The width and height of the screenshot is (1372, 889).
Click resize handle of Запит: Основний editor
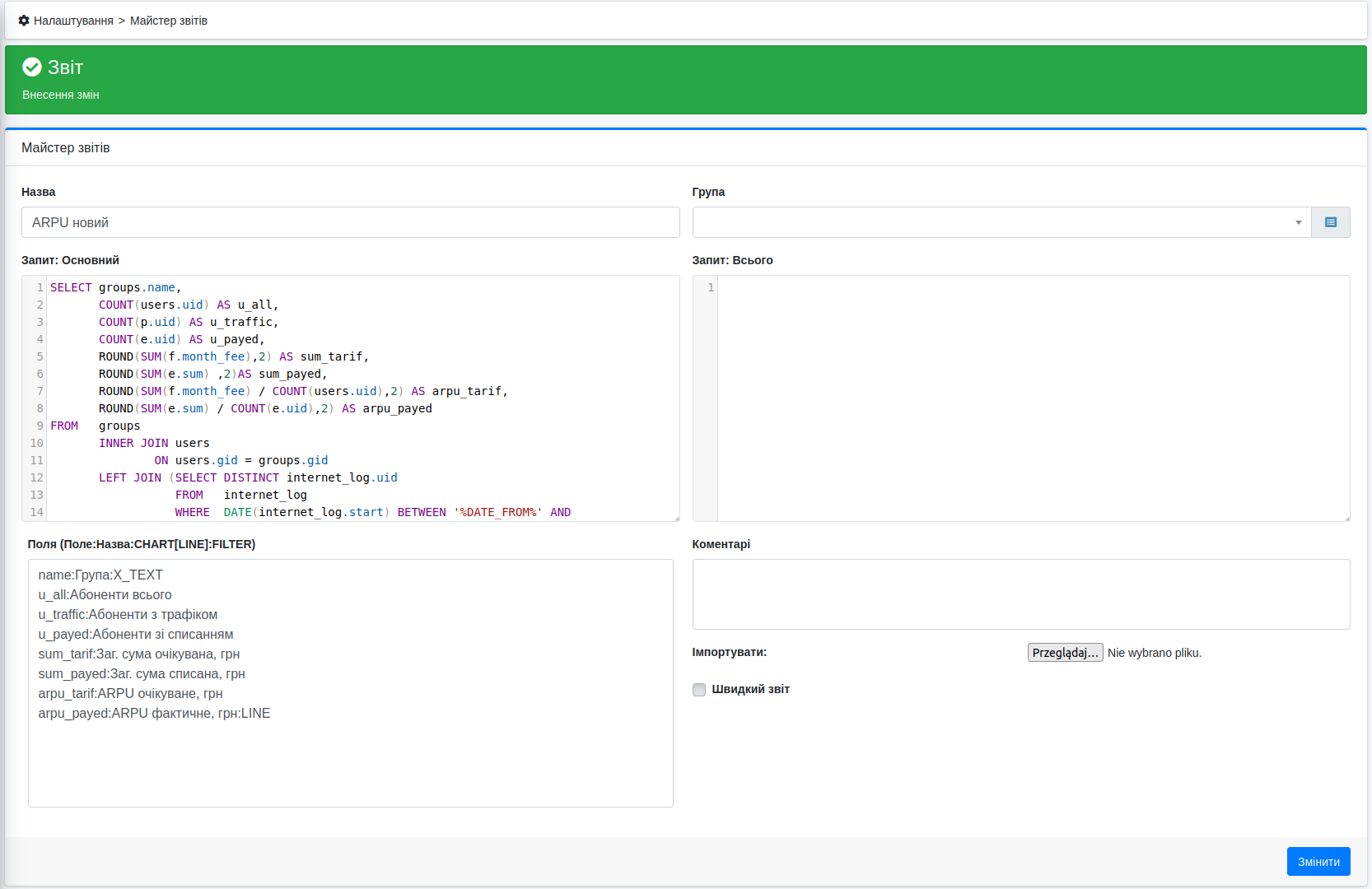click(676, 518)
